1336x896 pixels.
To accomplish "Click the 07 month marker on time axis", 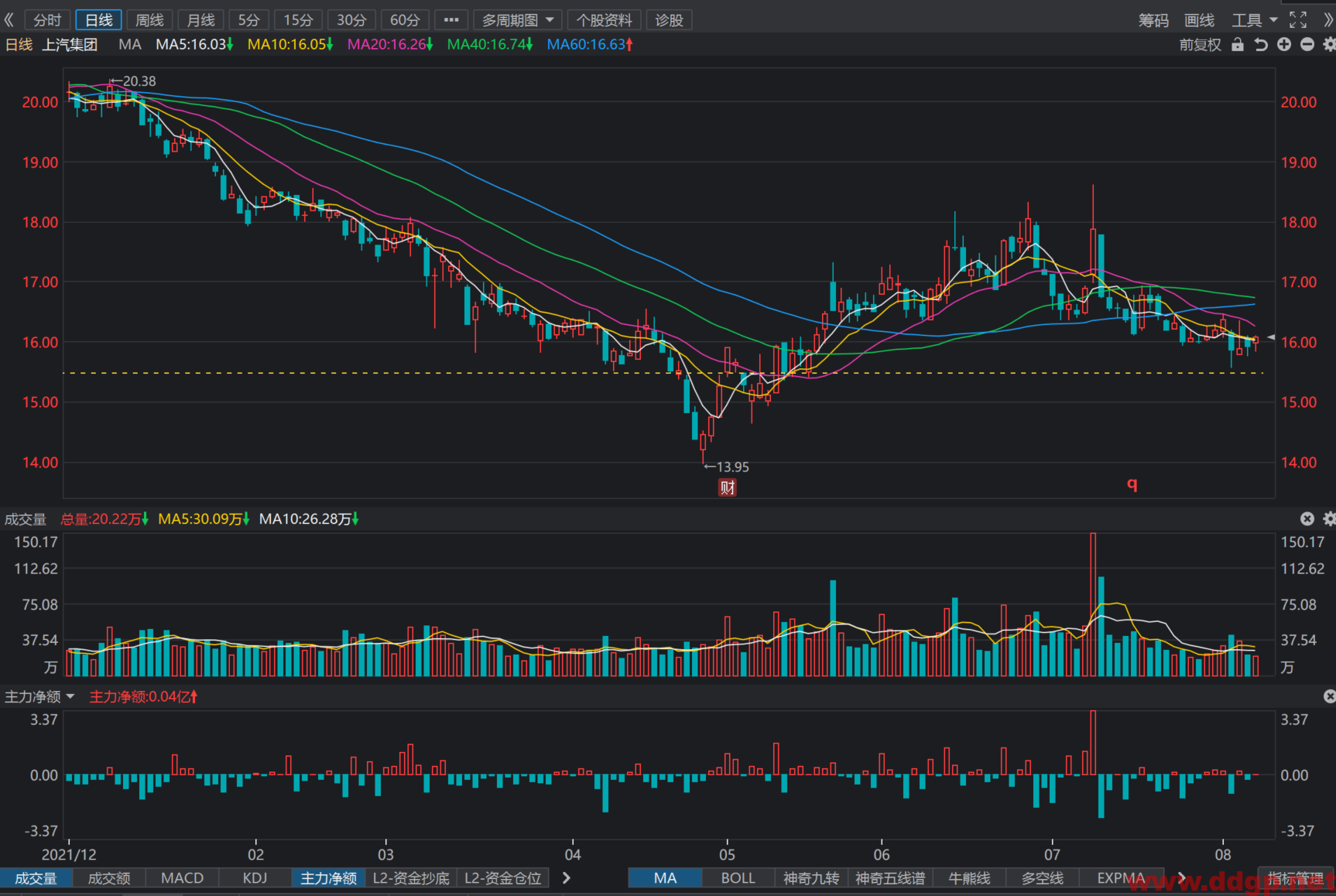I will coord(1052,854).
